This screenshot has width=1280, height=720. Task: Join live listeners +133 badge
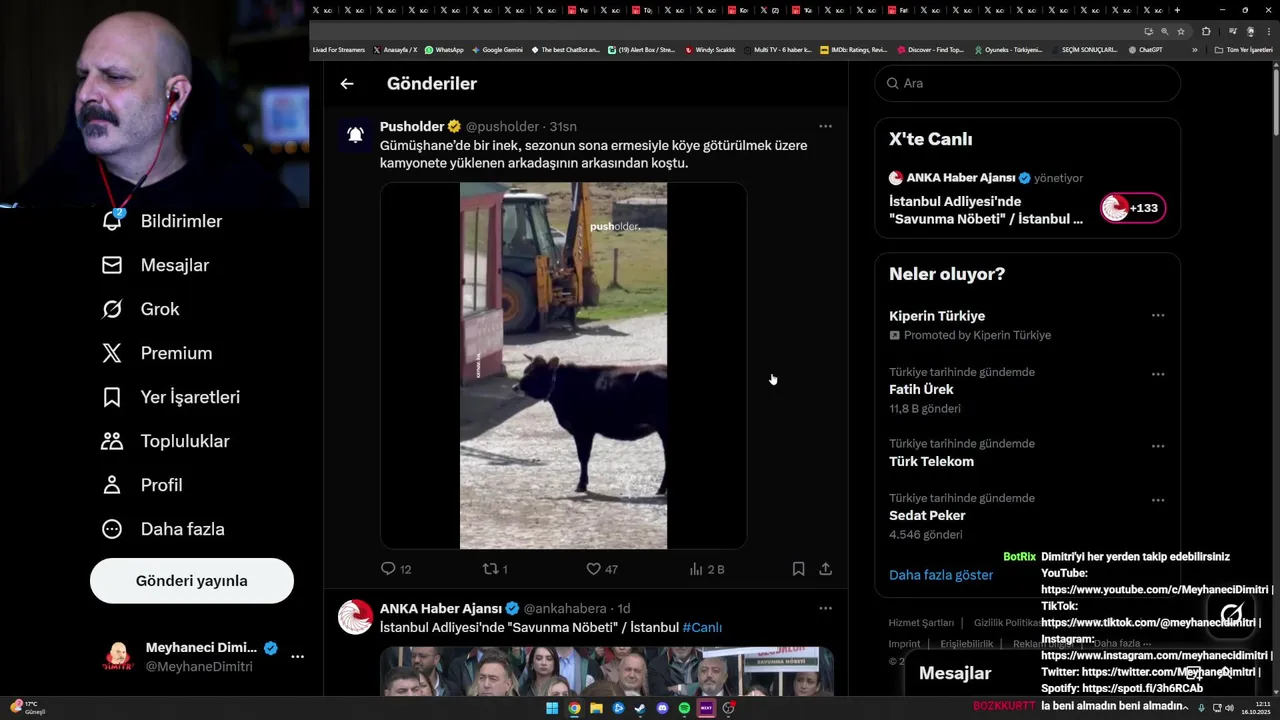1133,208
